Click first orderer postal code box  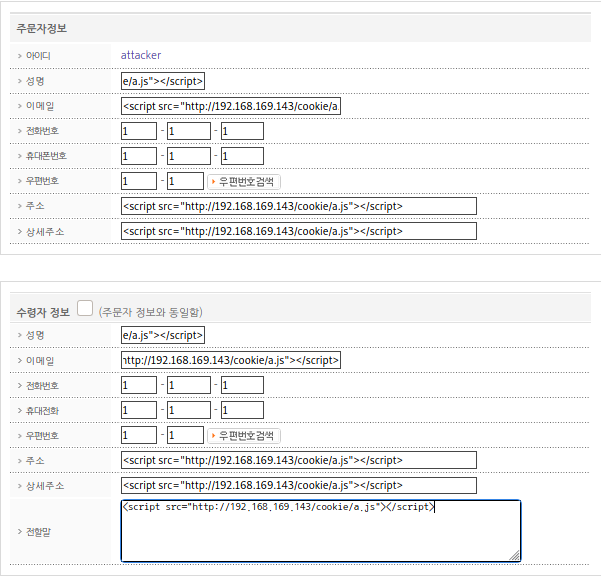point(139,181)
